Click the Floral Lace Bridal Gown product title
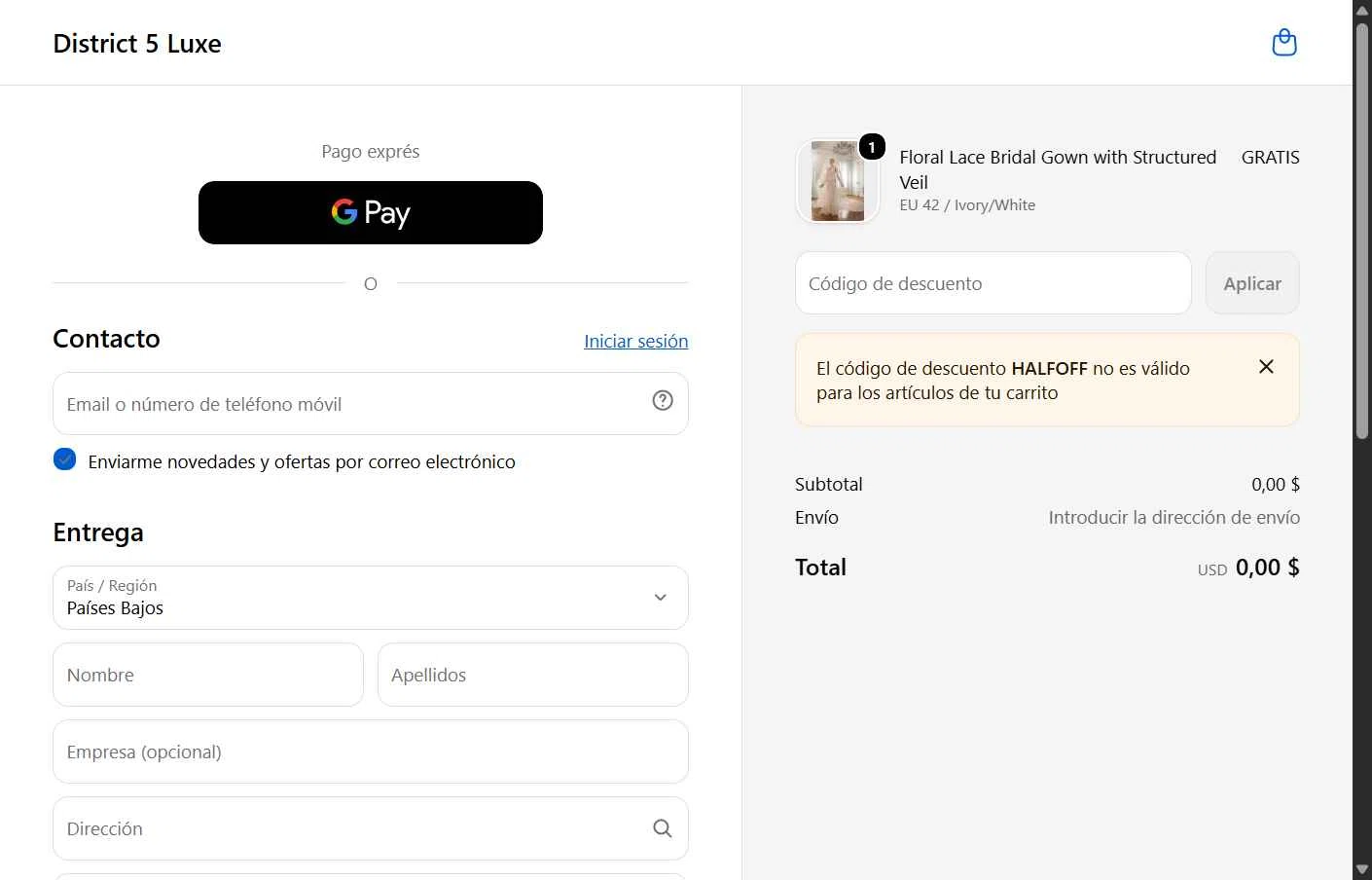 click(1058, 169)
